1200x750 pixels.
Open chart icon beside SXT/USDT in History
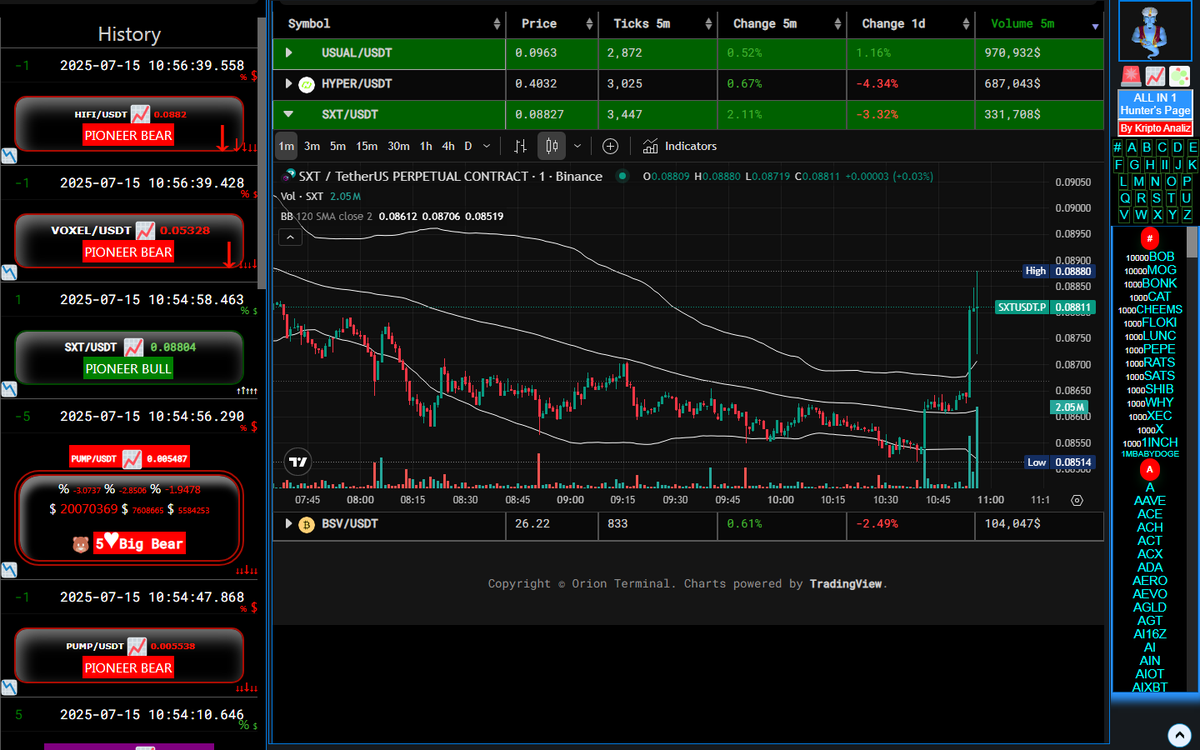click(133, 347)
